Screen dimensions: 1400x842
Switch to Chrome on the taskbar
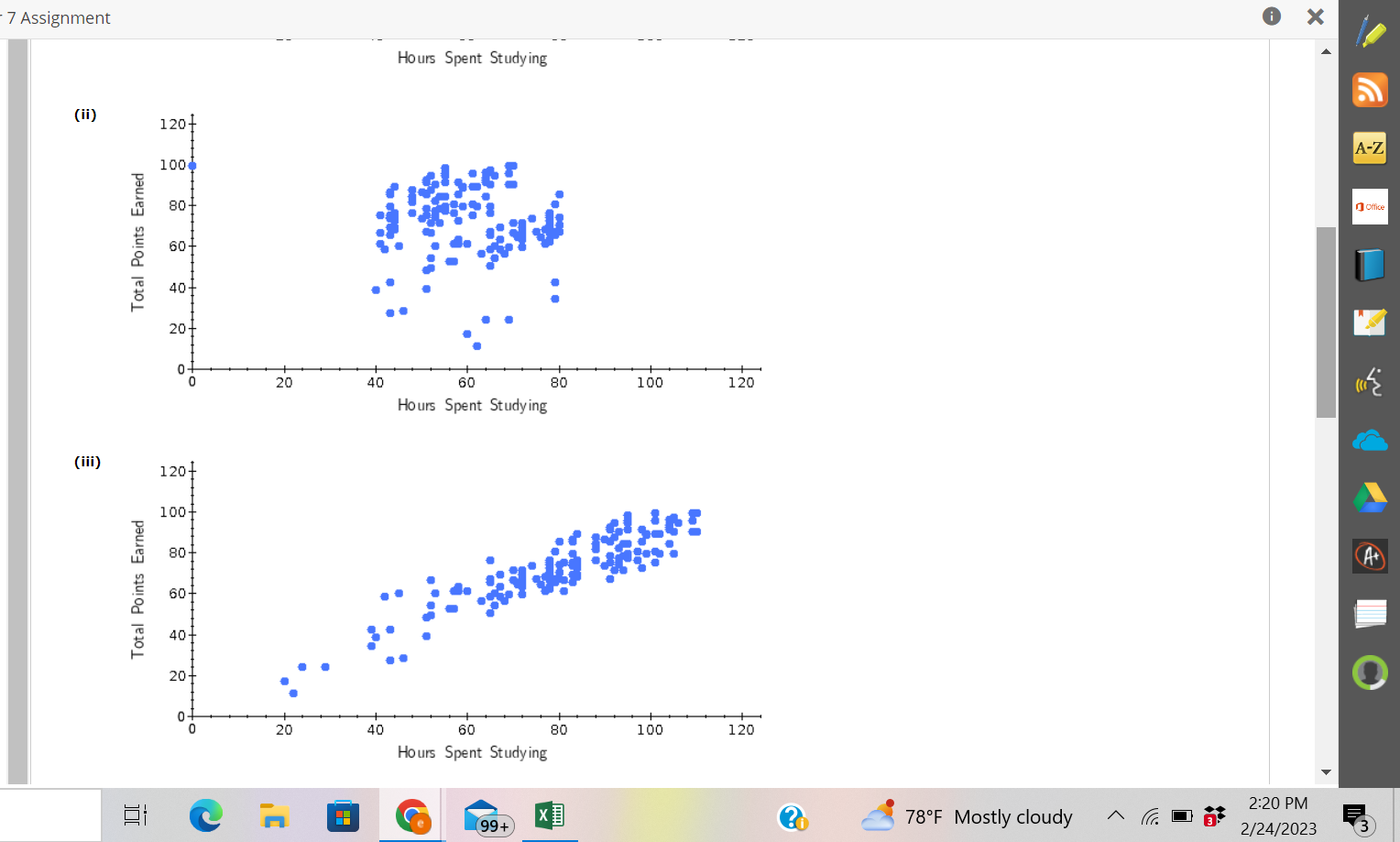pos(412,815)
